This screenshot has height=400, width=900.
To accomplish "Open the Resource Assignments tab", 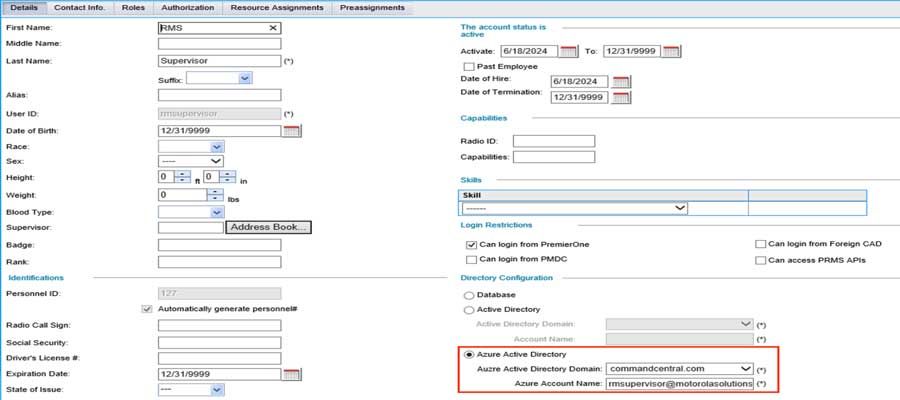I will click(x=277, y=8).
